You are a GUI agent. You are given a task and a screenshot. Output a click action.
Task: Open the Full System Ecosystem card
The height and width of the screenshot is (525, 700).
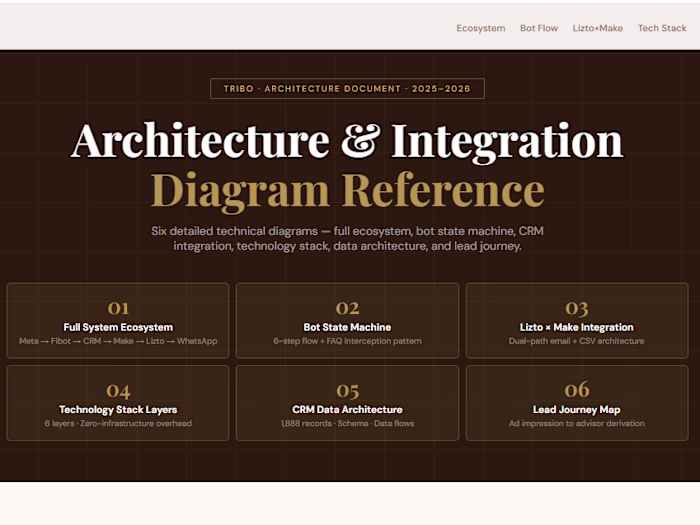[x=118, y=321]
